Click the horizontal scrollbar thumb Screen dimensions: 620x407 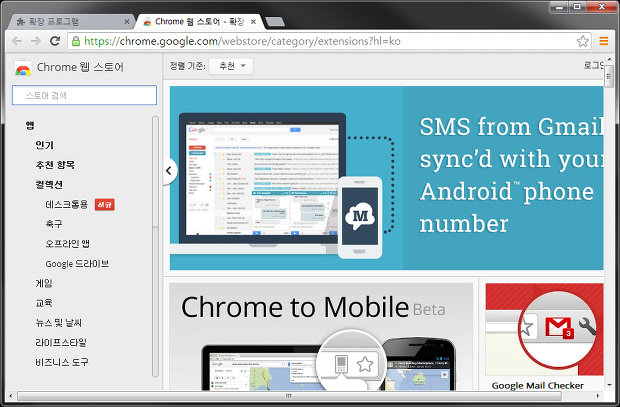pyautogui.click(x=289, y=396)
